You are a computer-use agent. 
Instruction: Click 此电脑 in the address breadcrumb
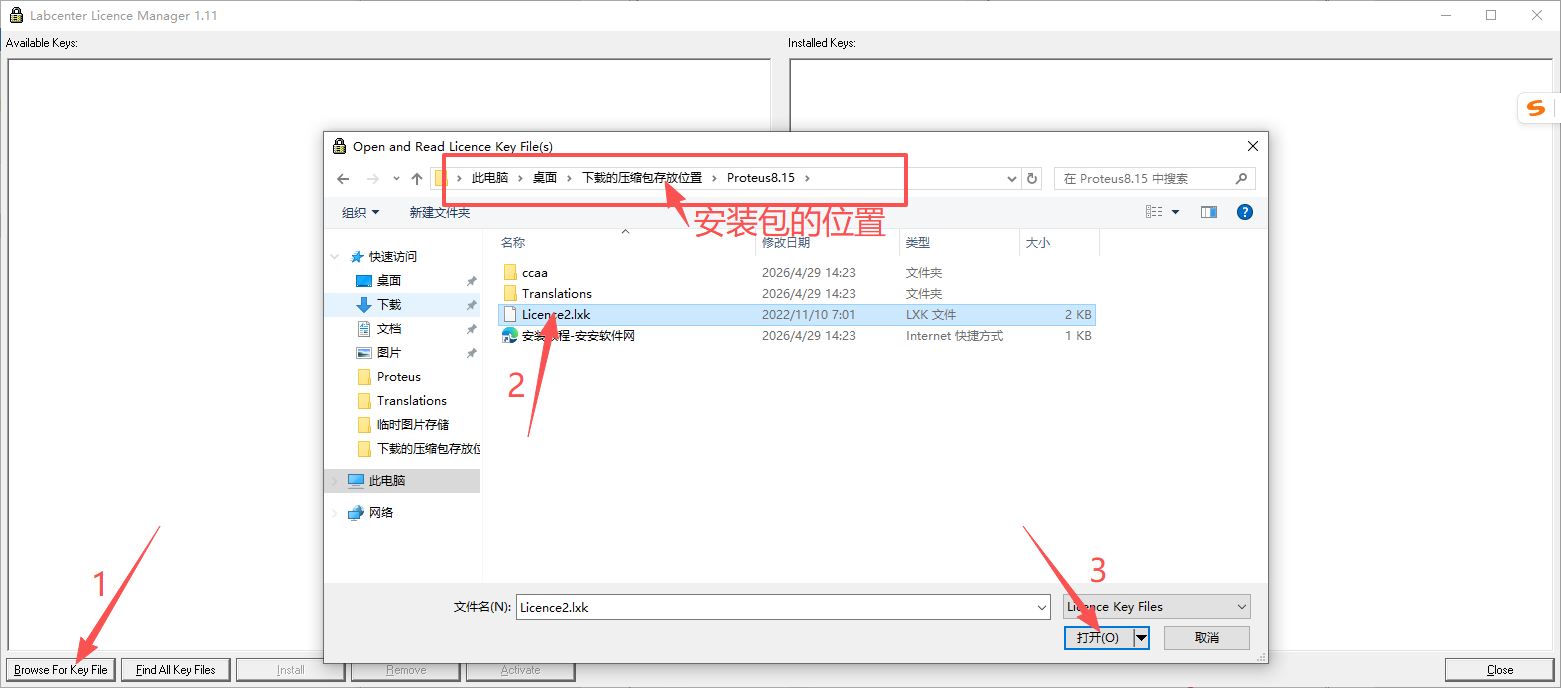(490, 178)
